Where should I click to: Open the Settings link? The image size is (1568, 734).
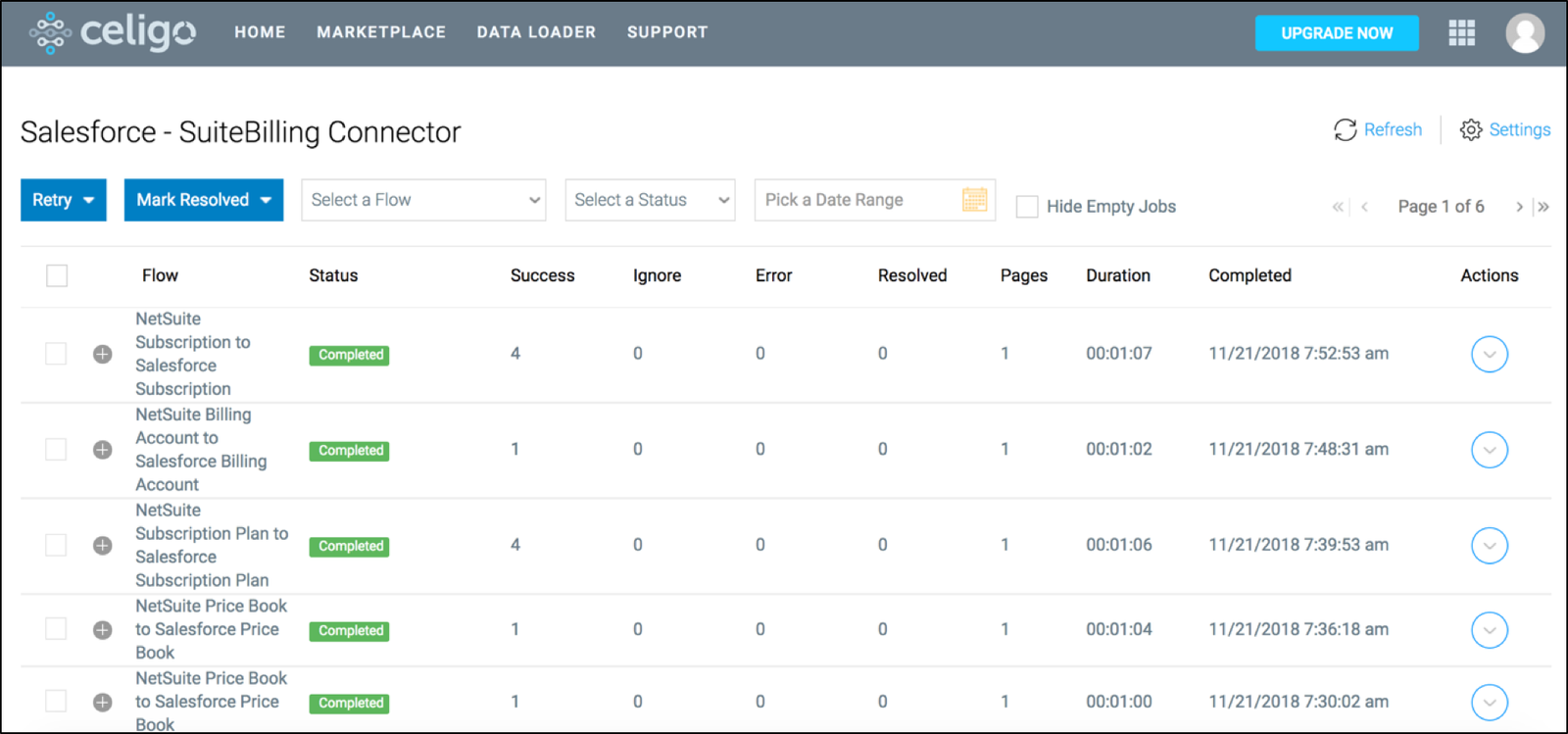tap(1520, 129)
